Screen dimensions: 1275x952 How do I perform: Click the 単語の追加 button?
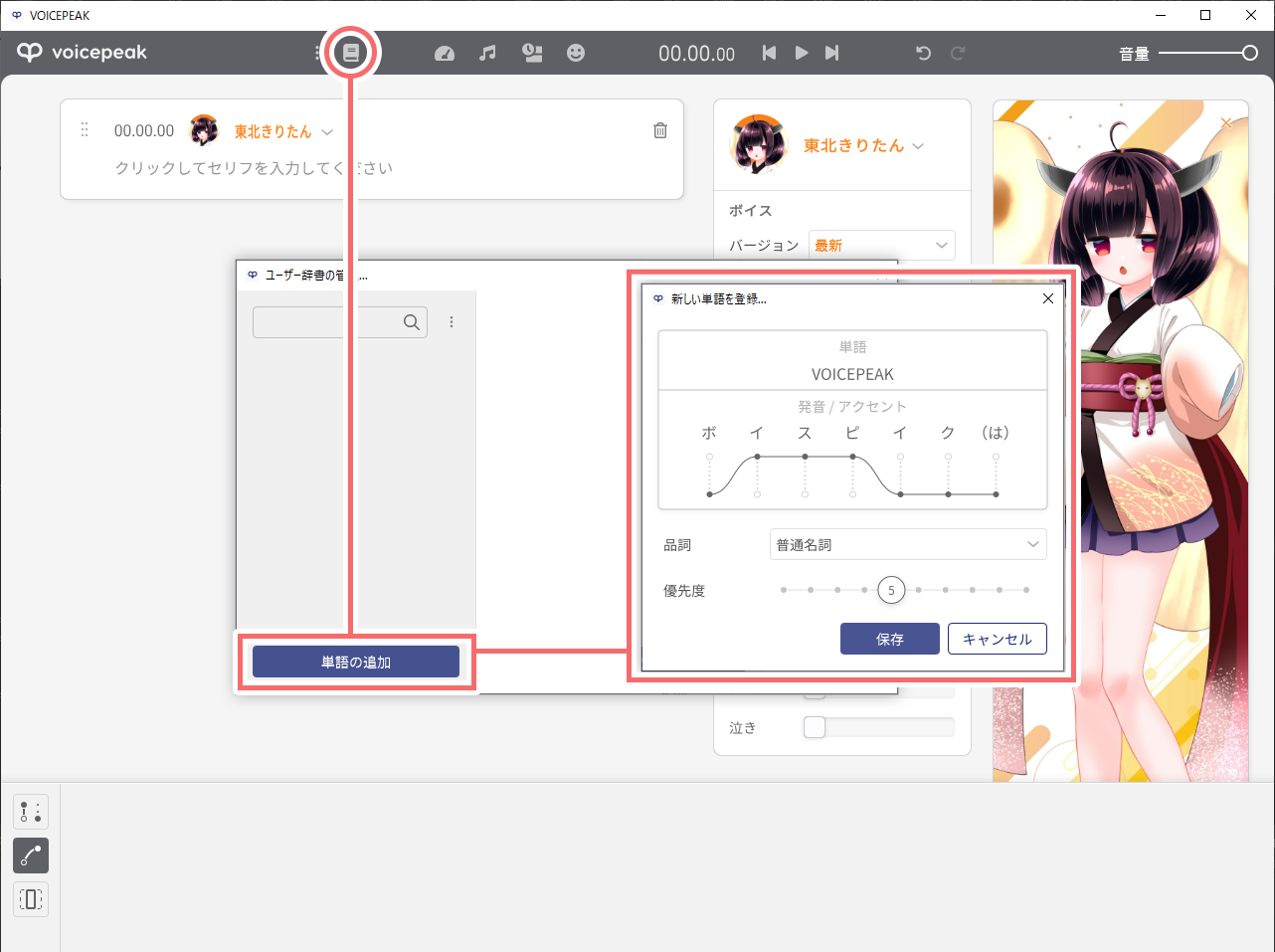coord(356,662)
